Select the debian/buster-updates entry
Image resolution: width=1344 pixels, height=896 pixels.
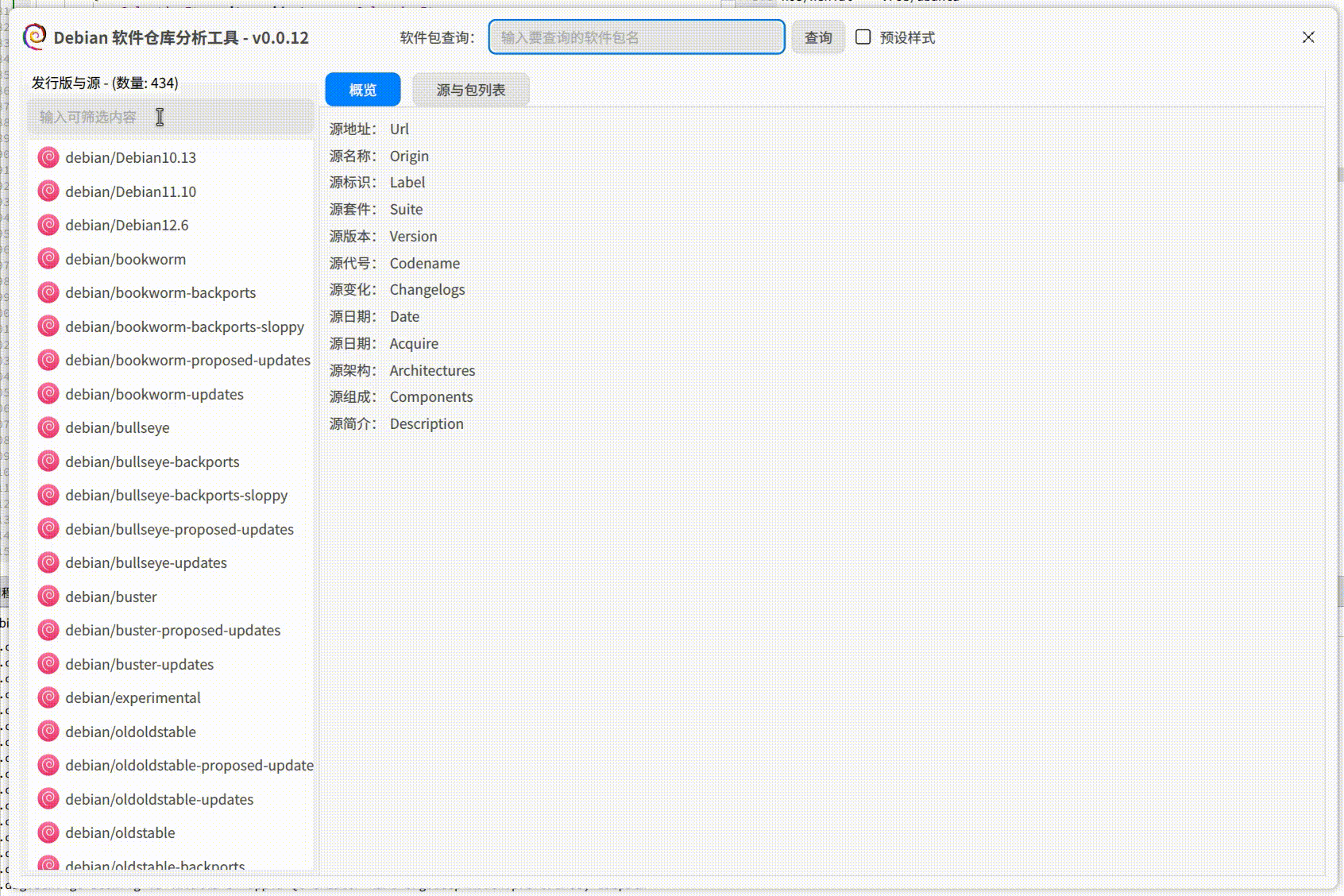(x=171, y=664)
